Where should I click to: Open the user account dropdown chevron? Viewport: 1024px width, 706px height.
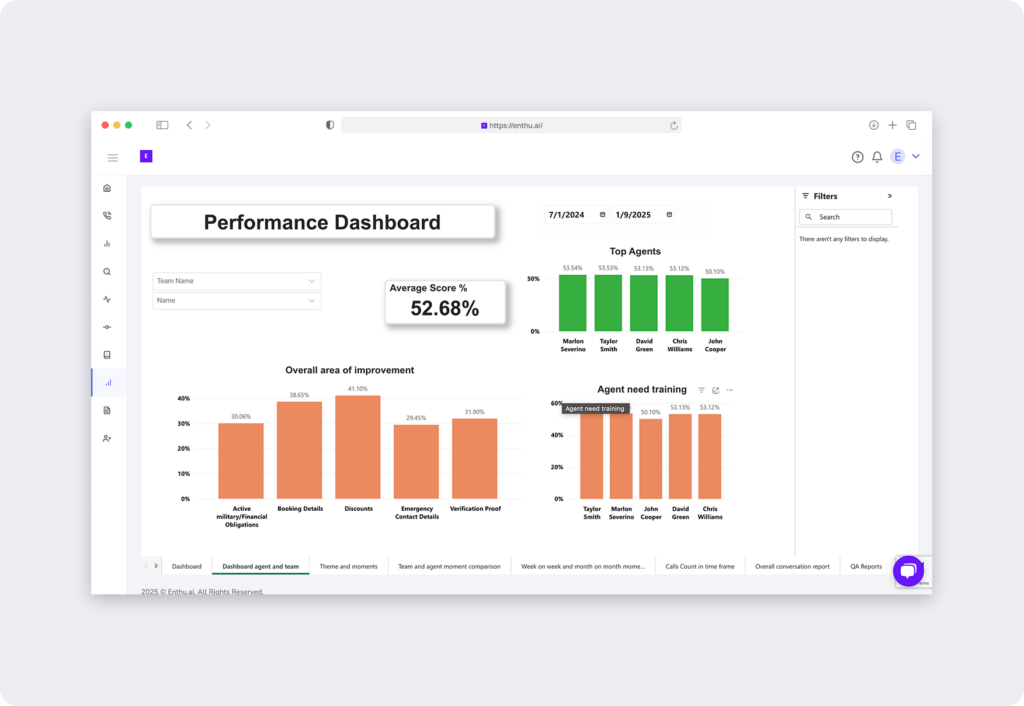click(x=916, y=156)
